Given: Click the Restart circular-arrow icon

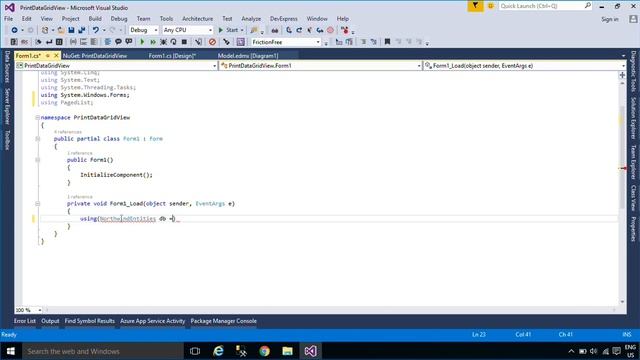Looking at the screenshot, I should pos(173,42).
